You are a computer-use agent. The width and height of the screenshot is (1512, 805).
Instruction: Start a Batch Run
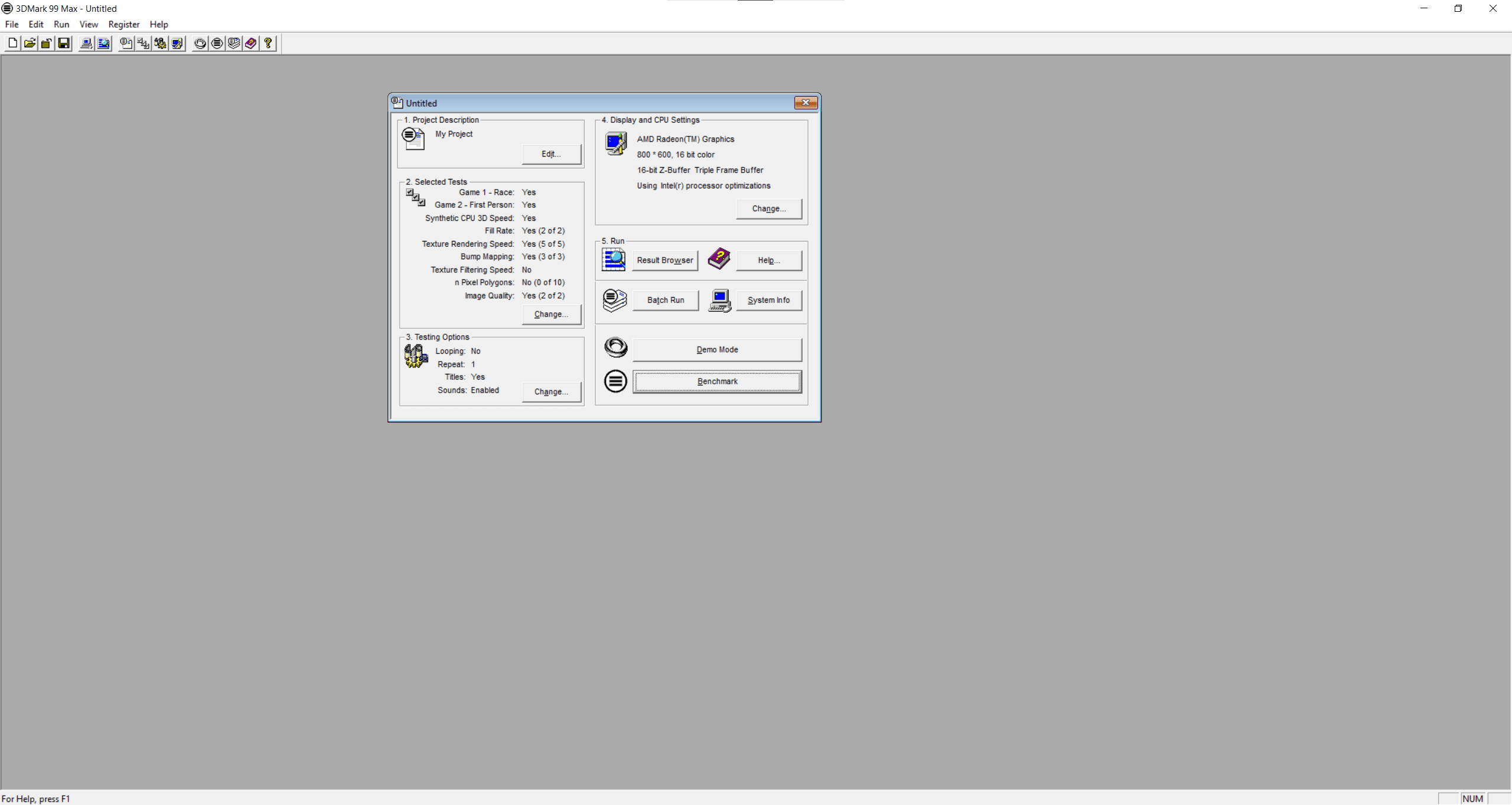pyautogui.click(x=666, y=300)
